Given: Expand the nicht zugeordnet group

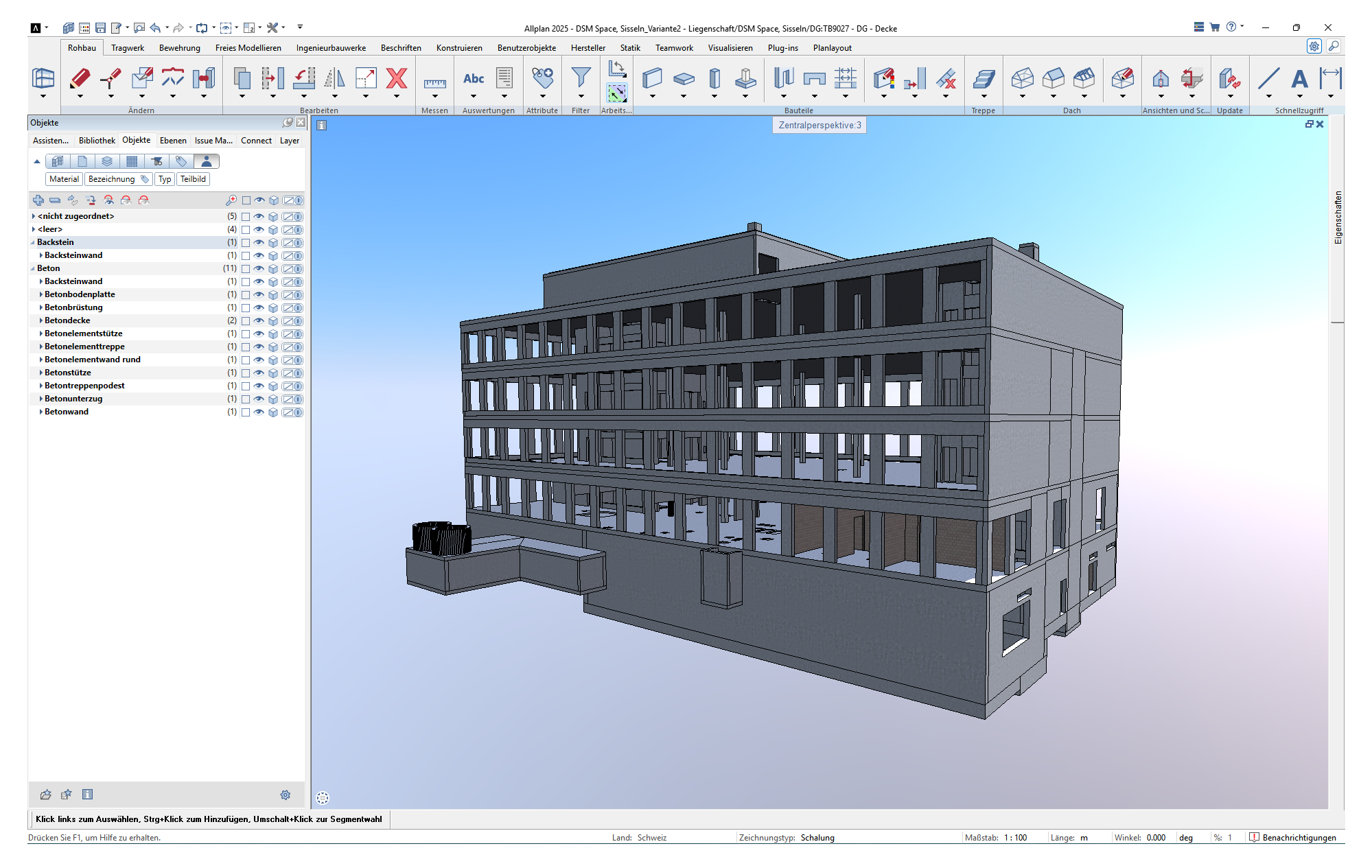Looking at the screenshot, I should click(x=33, y=215).
